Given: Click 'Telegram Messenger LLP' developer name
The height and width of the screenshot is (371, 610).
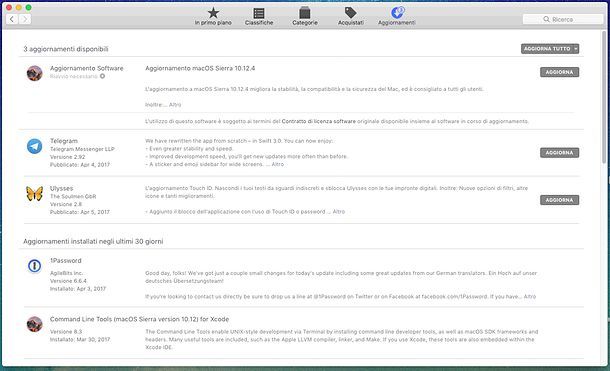Looking at the screenshot, I should (x=82, y=149).
